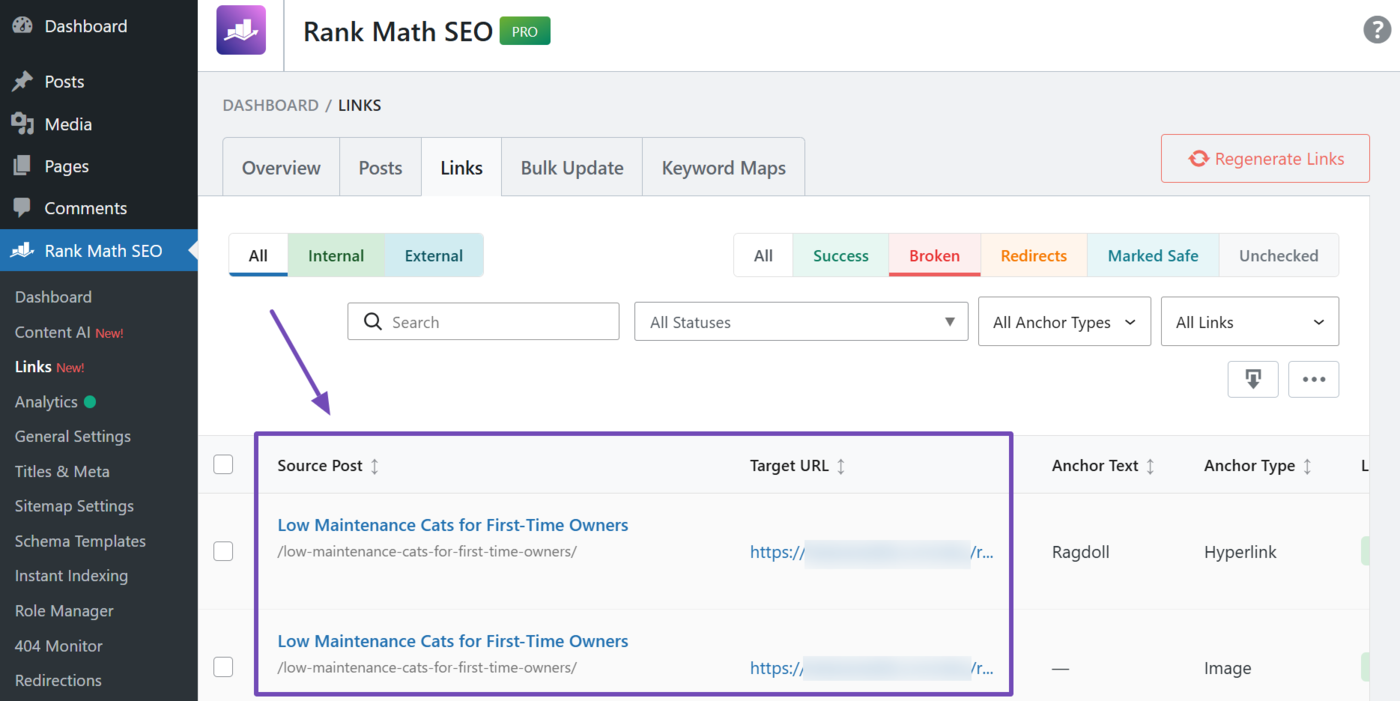
Task: Click the ellipsis more-options icon near the table
Action: pos(1313,379)
